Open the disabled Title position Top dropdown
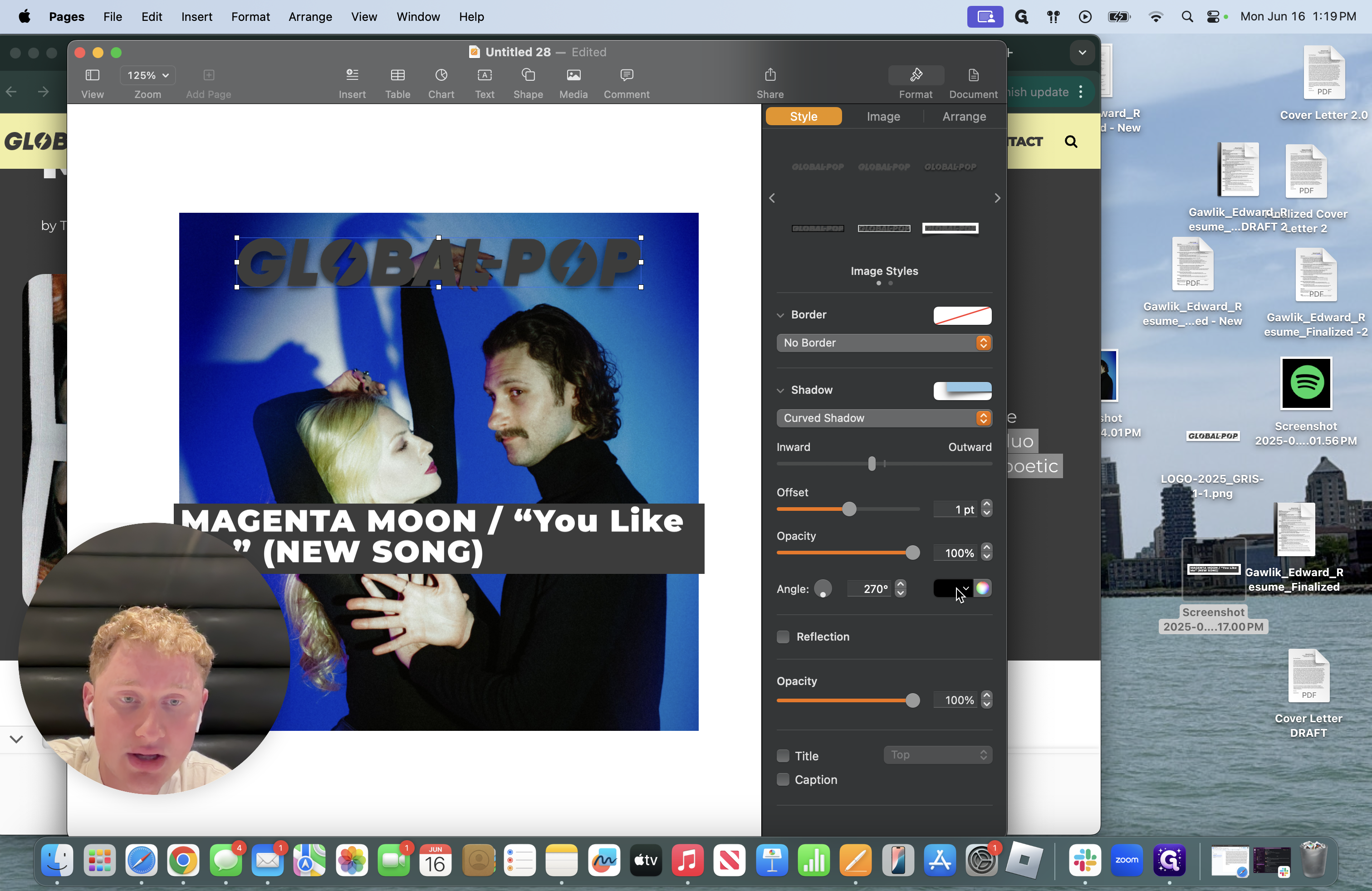The height and width of the screenshot is (891, 1372). [x=937, y=754]
